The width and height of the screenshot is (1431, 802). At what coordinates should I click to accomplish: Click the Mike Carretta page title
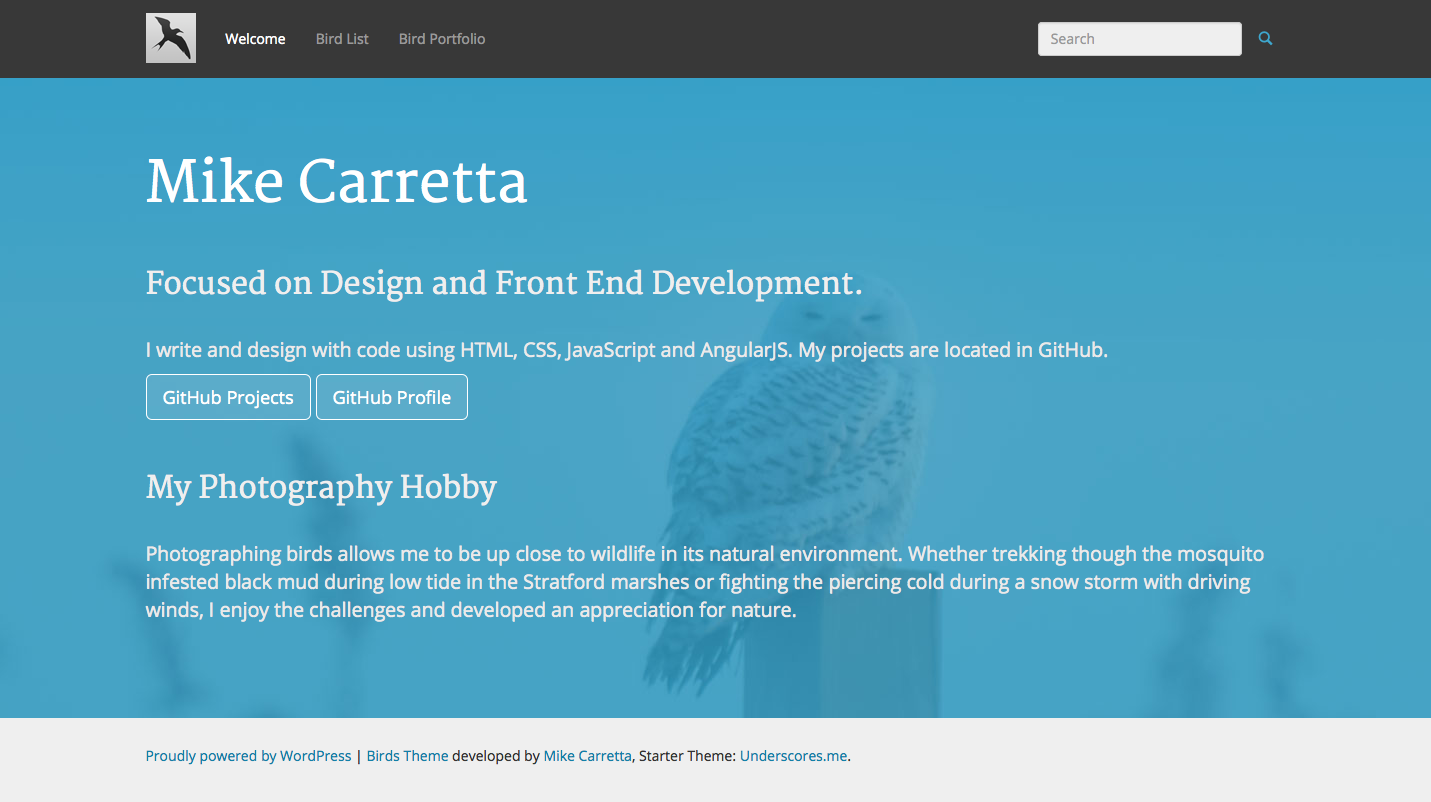click(337, 182)
